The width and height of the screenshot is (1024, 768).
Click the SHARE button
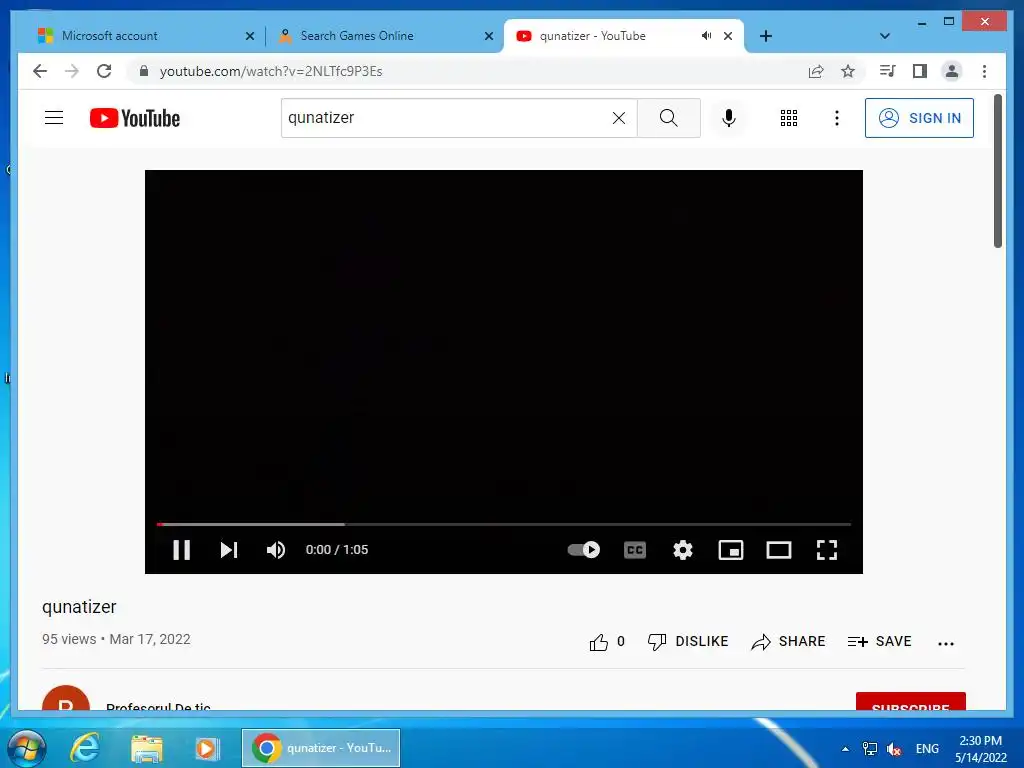click(788, 642)
